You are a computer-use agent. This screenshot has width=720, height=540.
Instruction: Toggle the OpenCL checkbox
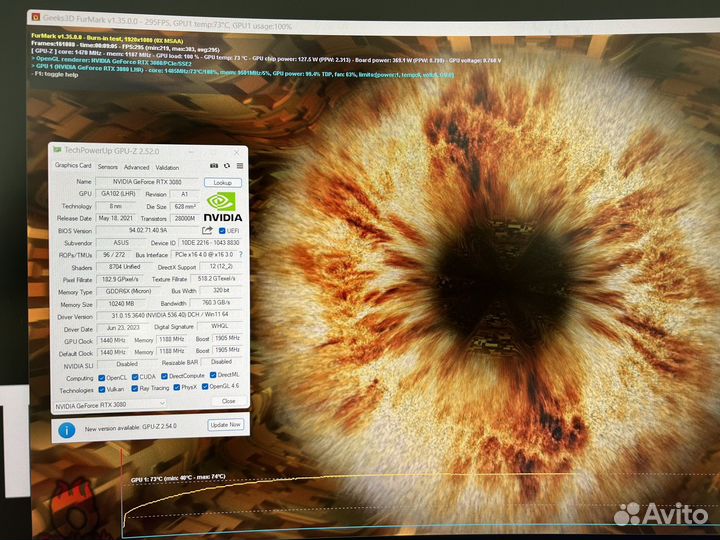tap(102, 378)
